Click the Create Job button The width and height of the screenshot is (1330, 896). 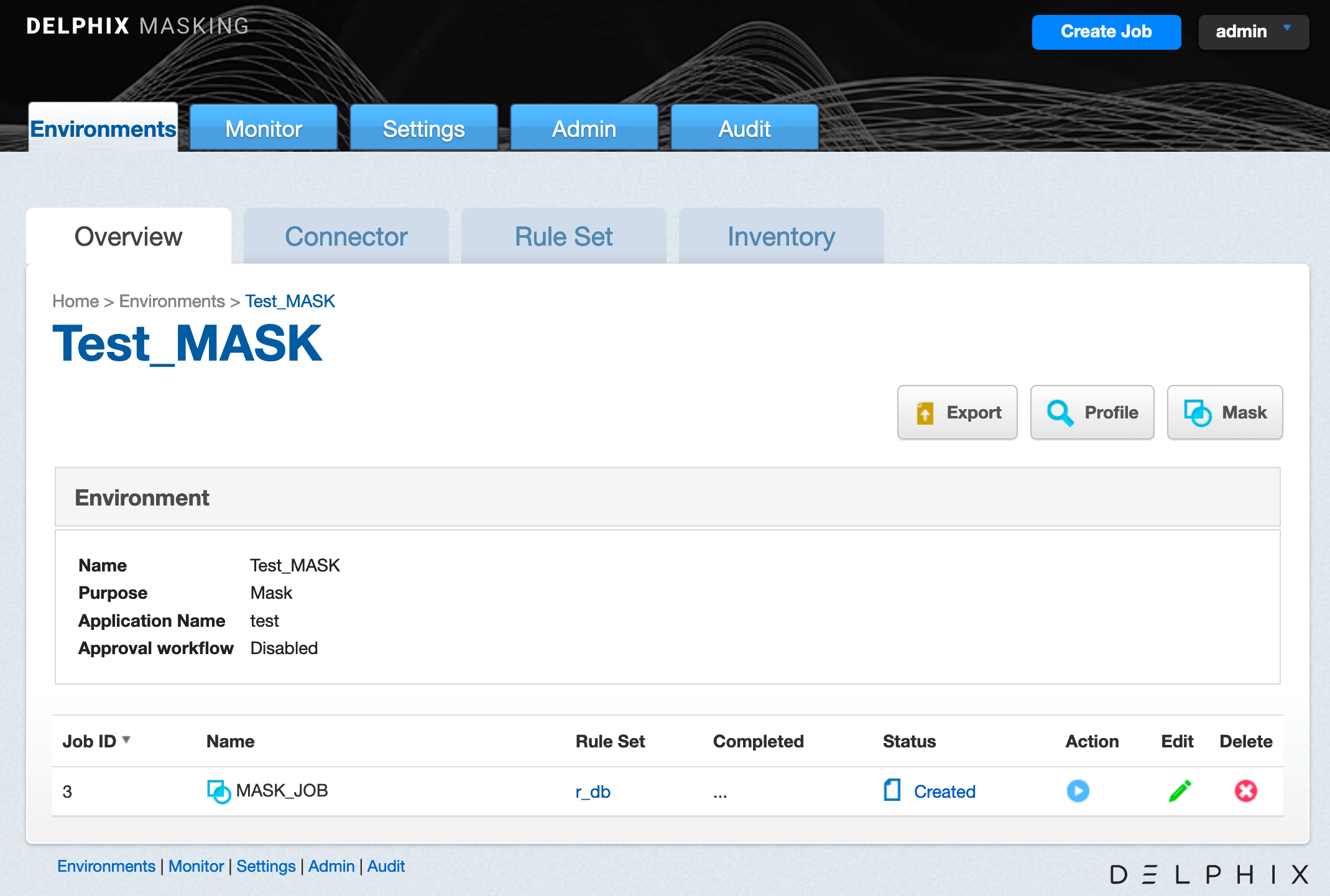point(1106,32)
